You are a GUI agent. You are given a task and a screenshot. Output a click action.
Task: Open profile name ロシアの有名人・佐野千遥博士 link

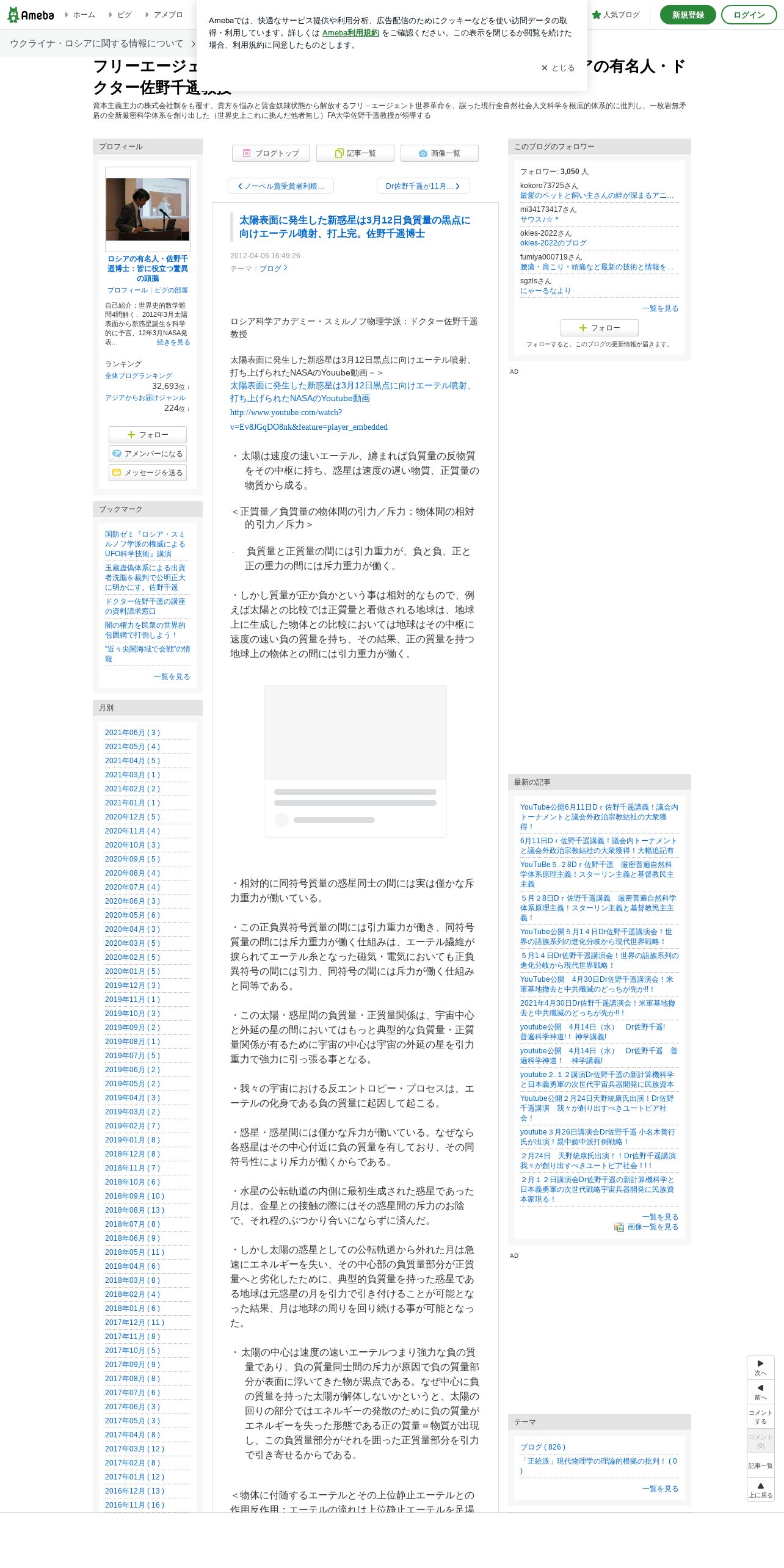[148, 269]
